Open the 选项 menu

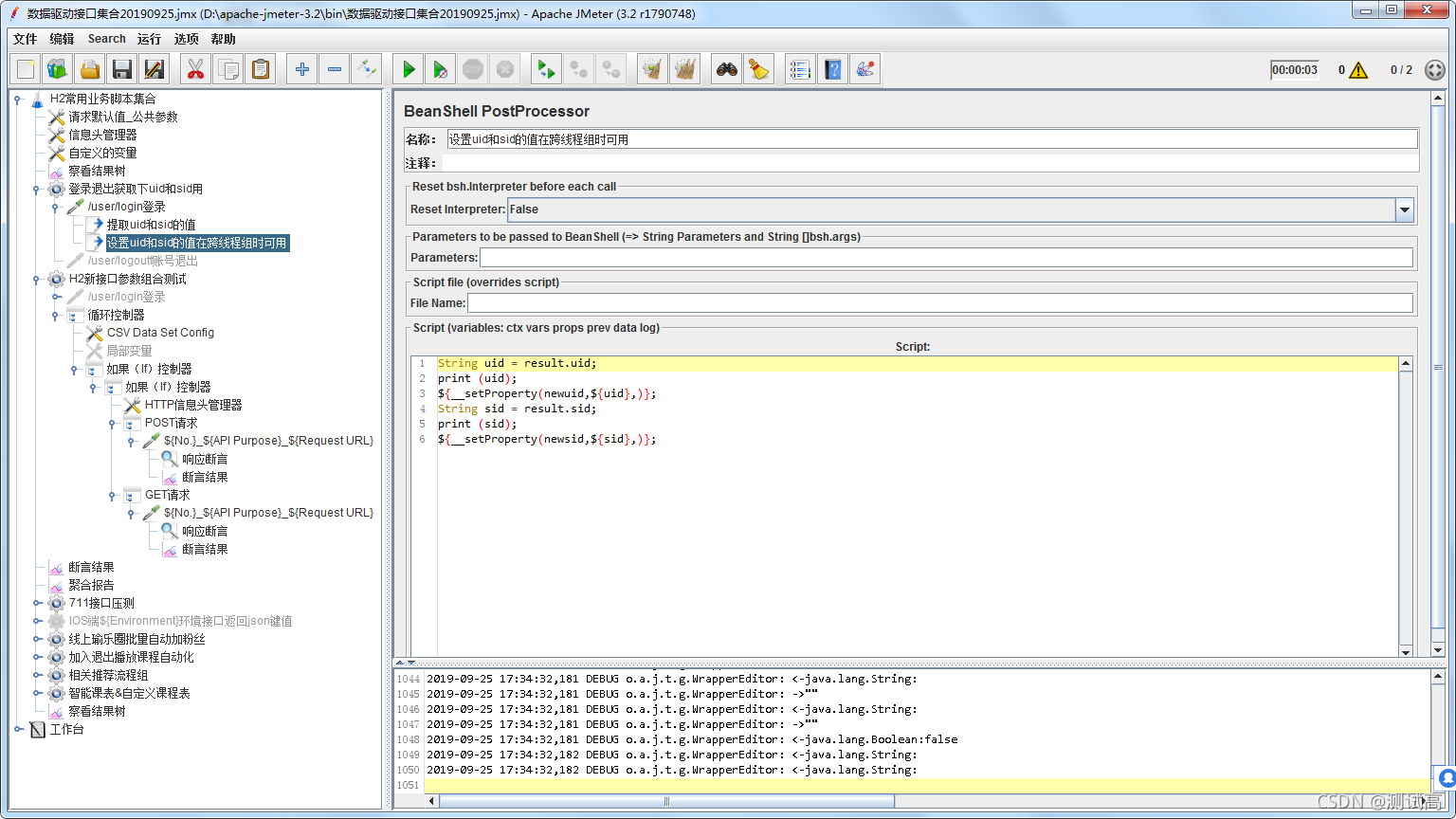(x=187, y=39)
